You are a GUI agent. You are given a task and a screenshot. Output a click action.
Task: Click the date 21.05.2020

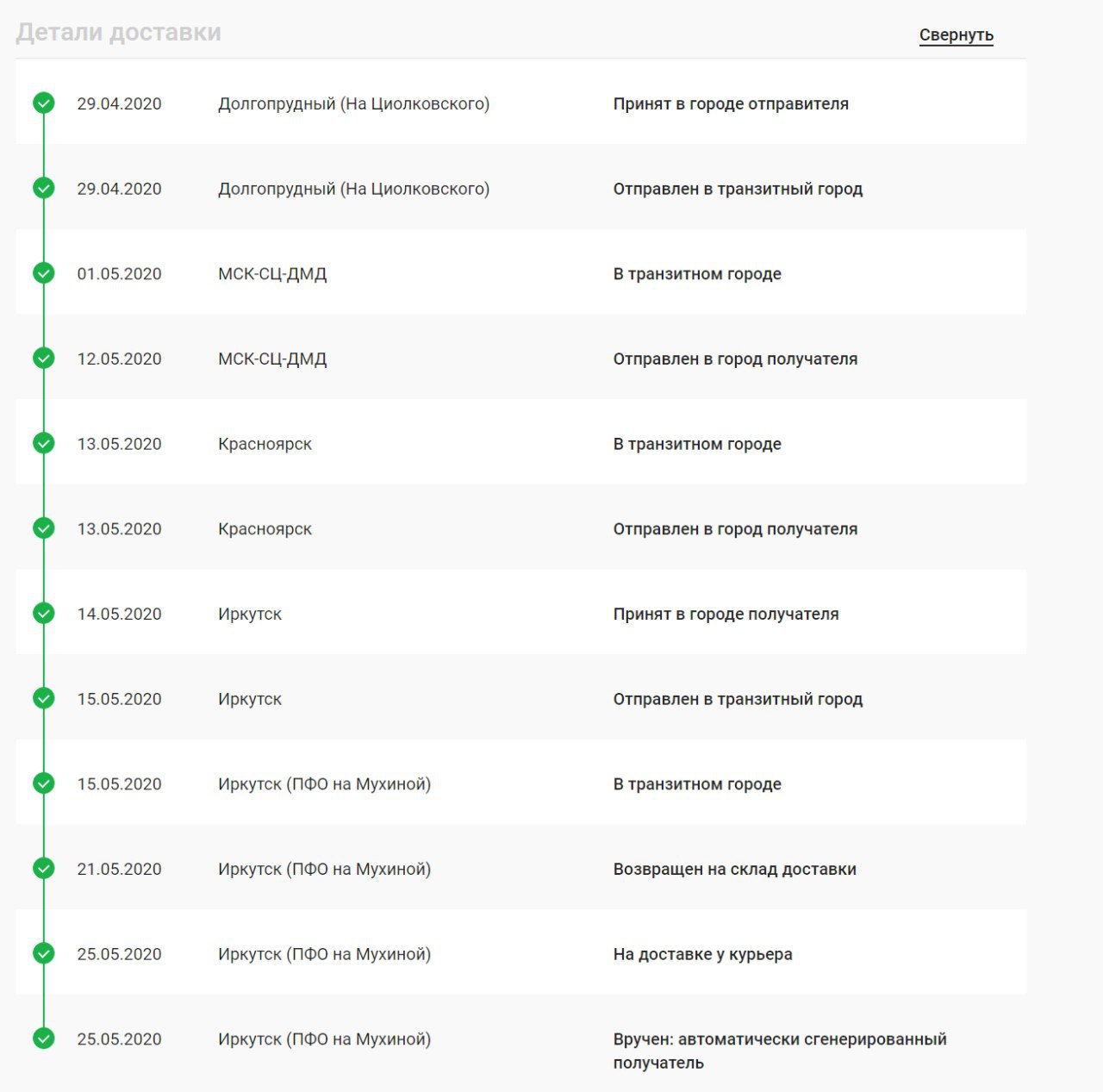119,870
